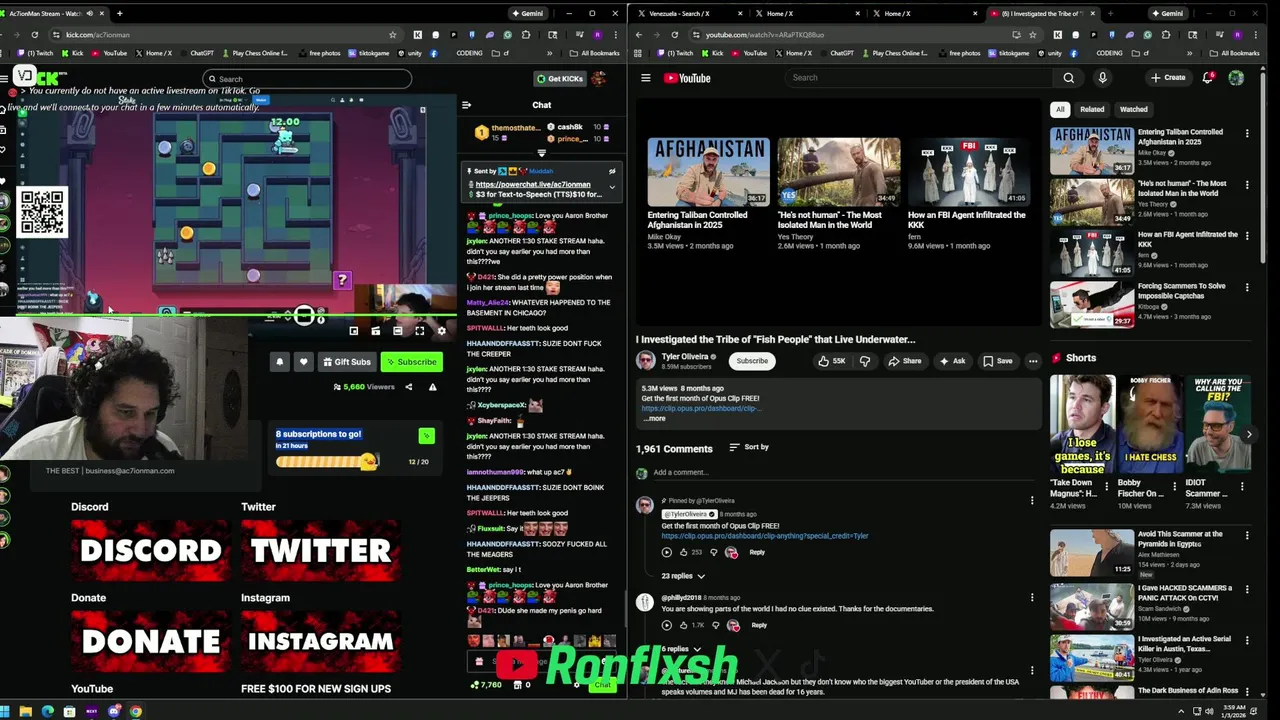
Task: Share the Kick stream
Action: [408, 387]
